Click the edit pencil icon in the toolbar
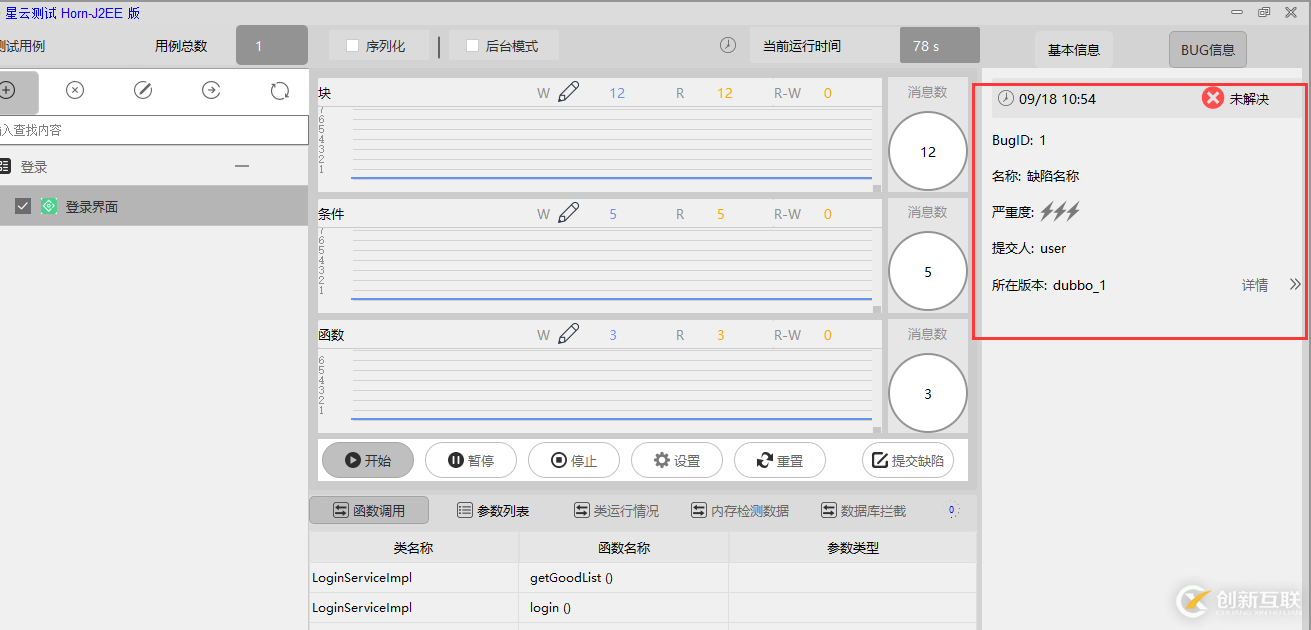1311x630 pixels. pos(142,90)
